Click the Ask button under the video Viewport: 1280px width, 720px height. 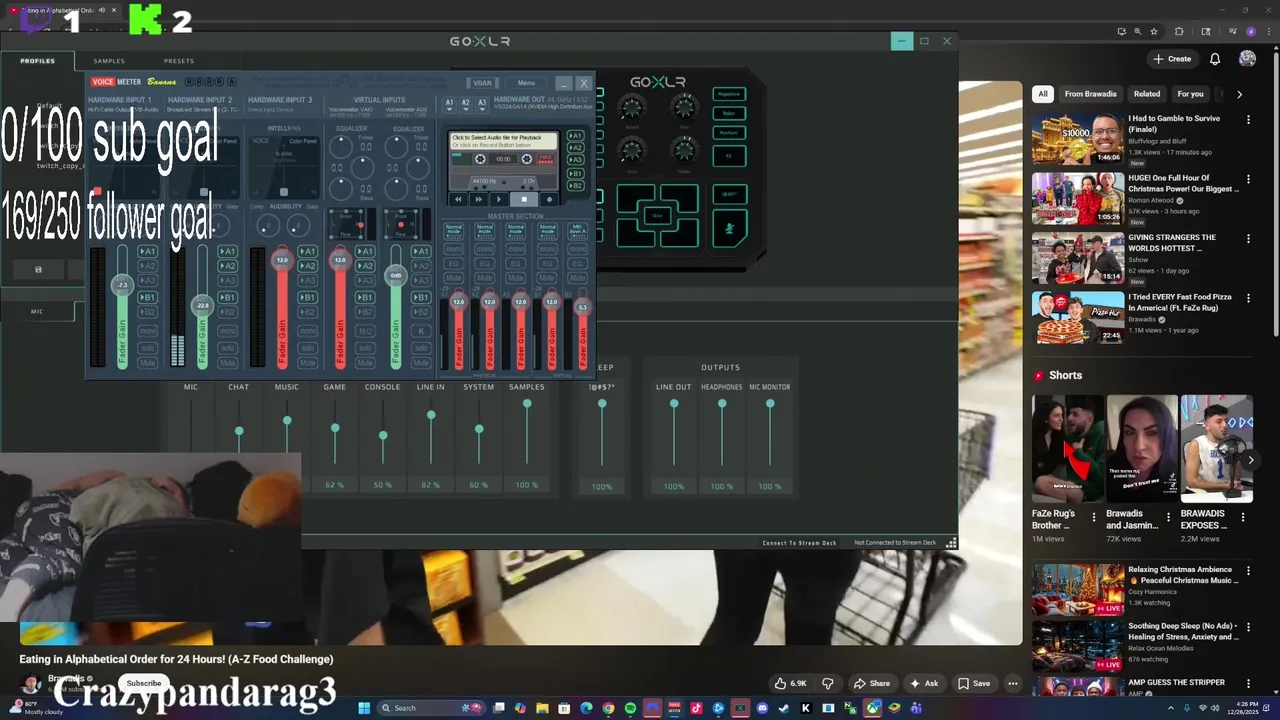click(x=924, y=683)
